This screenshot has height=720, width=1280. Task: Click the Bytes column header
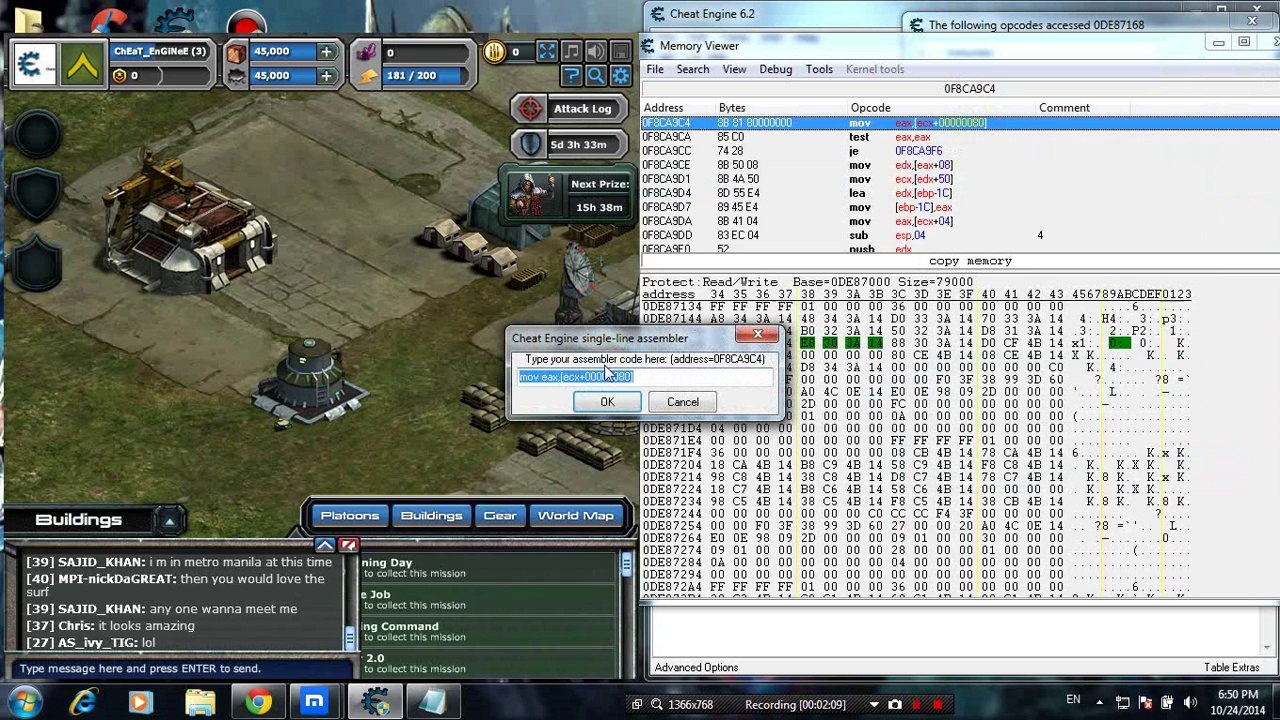(x=732, y=108)
